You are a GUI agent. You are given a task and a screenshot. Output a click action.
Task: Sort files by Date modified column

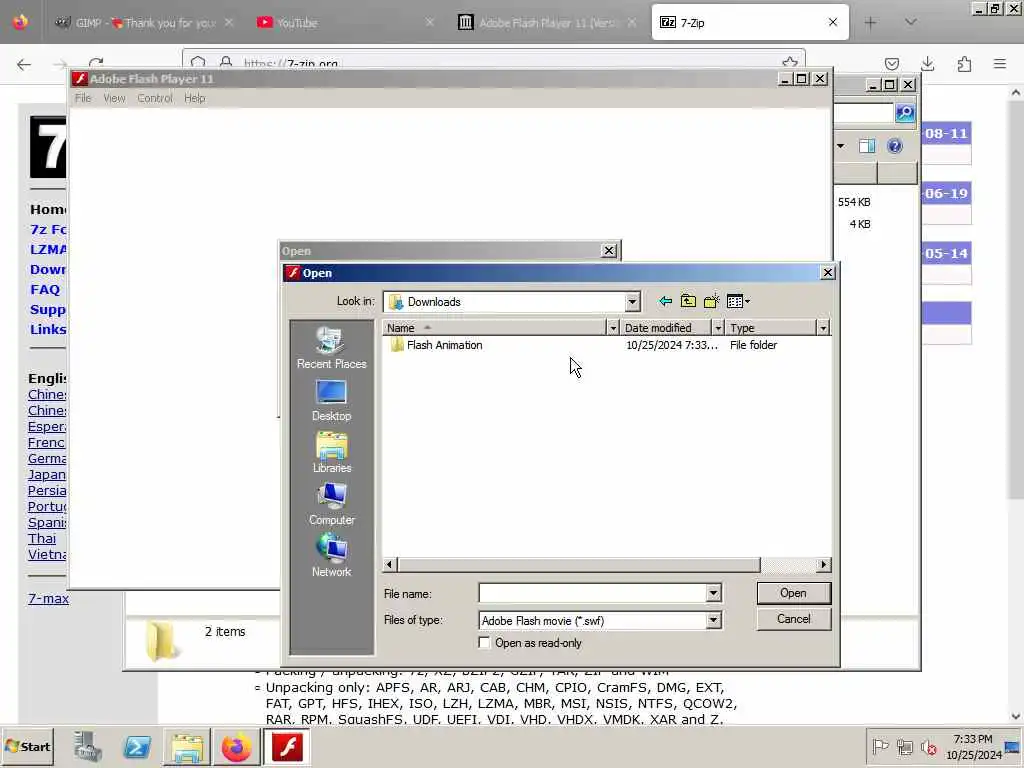(x=665, y=328)
